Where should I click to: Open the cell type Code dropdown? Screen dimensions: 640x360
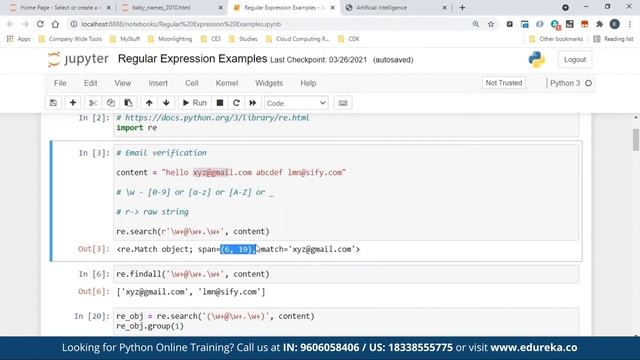(x=296, y=103)
